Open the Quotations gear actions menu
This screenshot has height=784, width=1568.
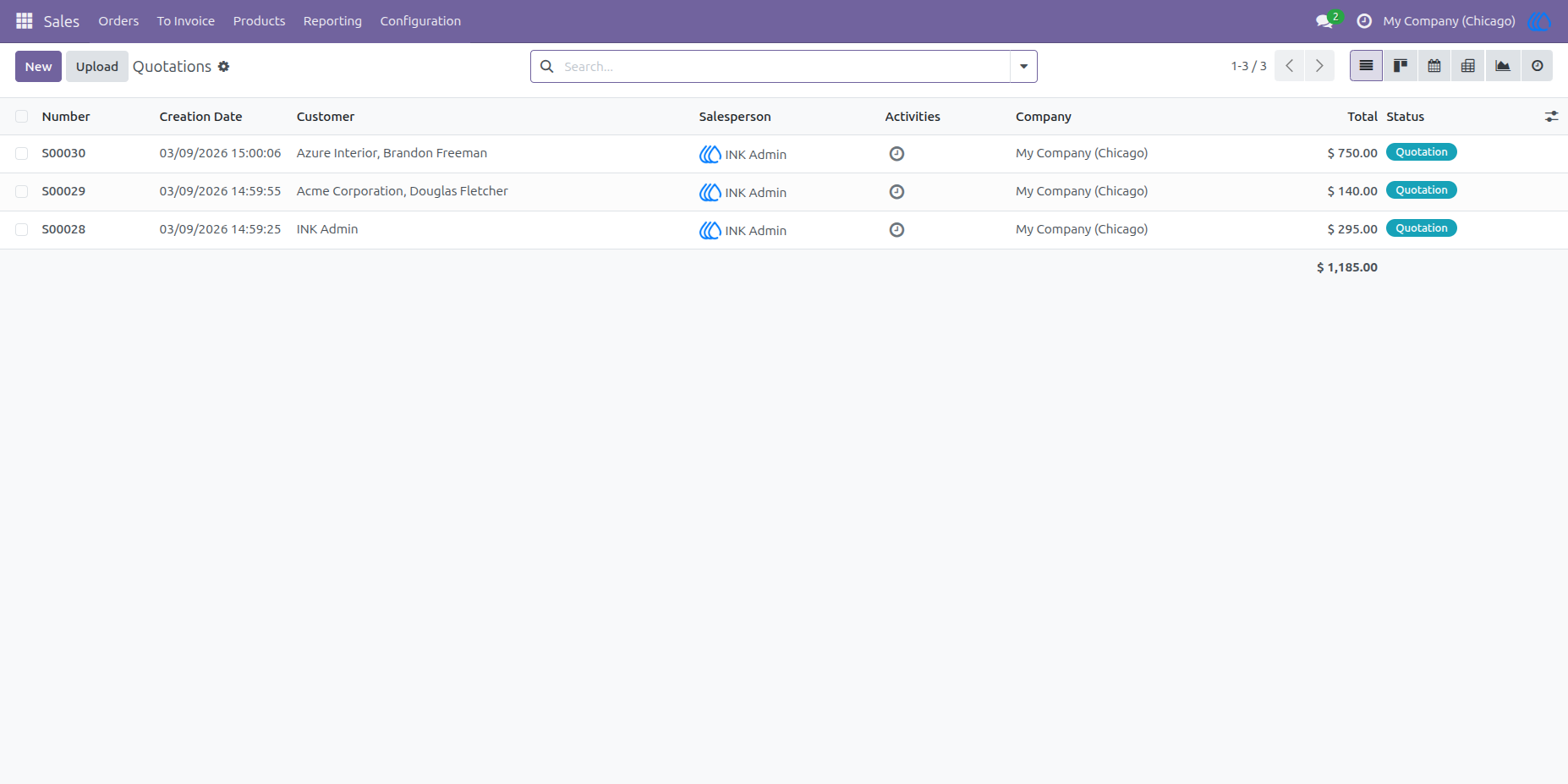(223, 66)
